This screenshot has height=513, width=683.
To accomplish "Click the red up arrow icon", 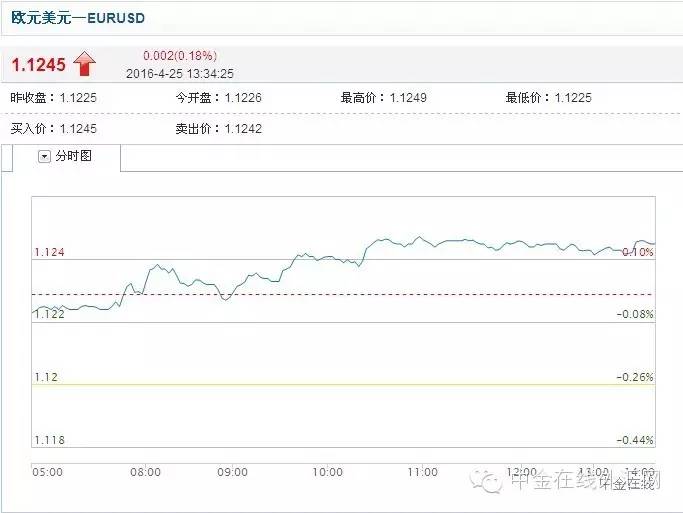I will [84, 65].
